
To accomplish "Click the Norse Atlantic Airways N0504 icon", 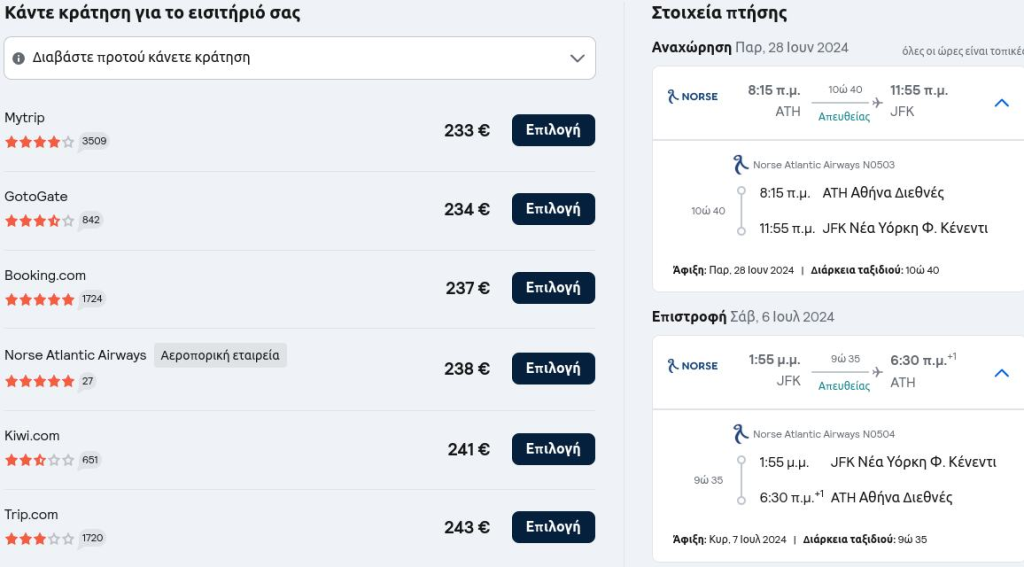I will coord(740,434).
